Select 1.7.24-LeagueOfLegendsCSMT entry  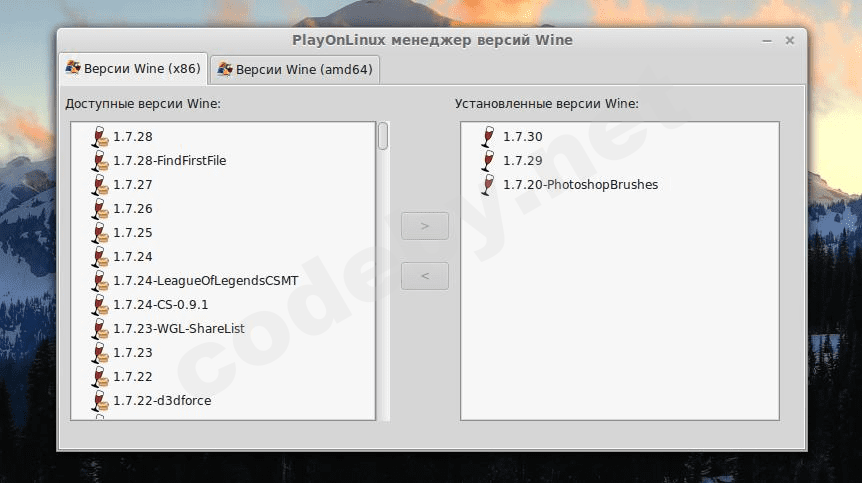click(206, 281)
